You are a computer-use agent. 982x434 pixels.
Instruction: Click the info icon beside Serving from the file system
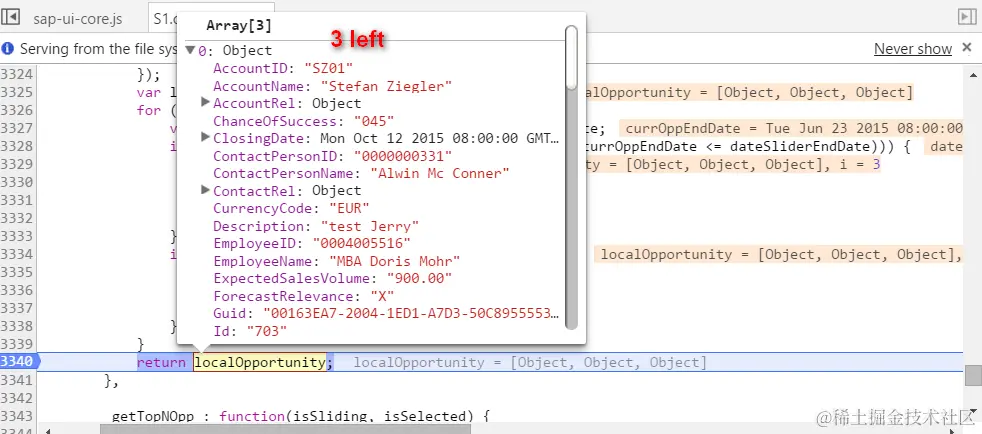pyautogui.click(x=8, y=49)
